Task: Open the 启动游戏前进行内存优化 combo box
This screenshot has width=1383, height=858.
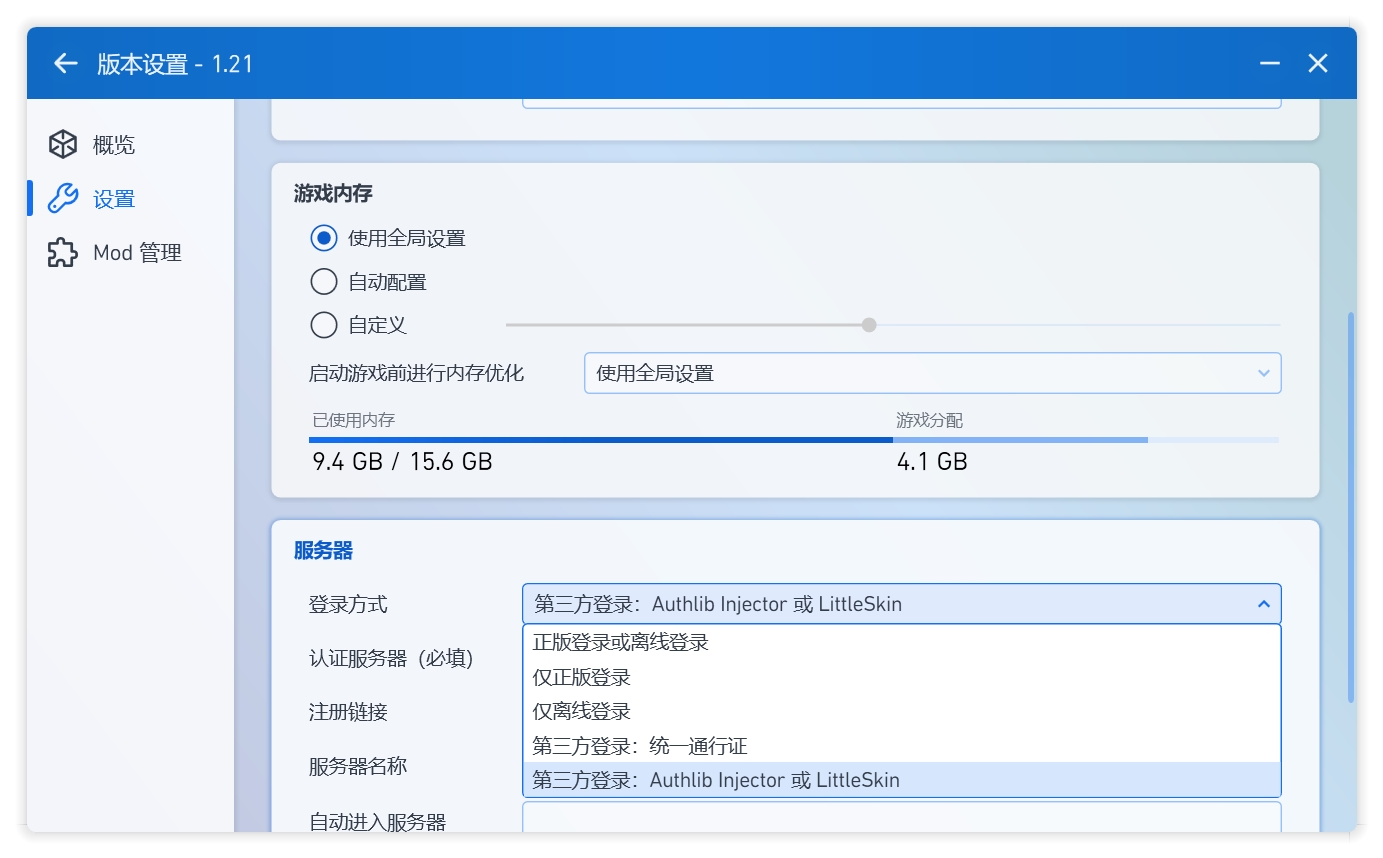Action: click(930, 372)
